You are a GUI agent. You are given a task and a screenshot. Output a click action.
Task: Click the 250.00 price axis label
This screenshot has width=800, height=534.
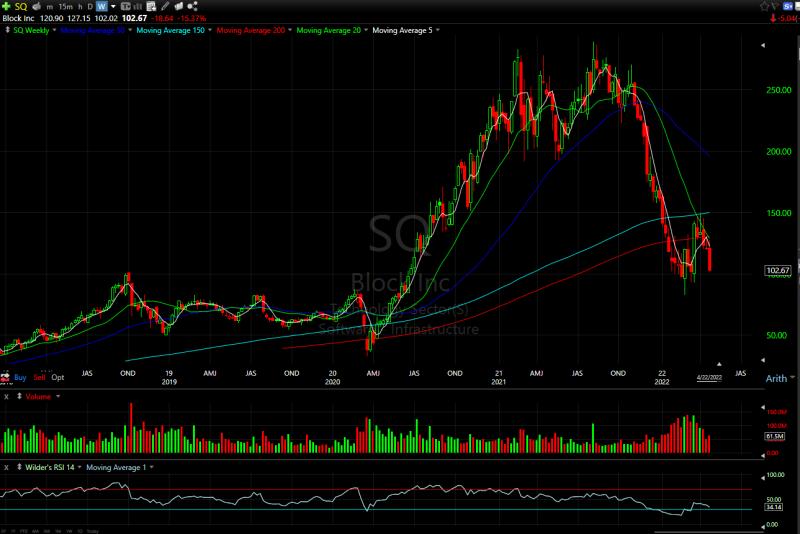pos(779,90)
